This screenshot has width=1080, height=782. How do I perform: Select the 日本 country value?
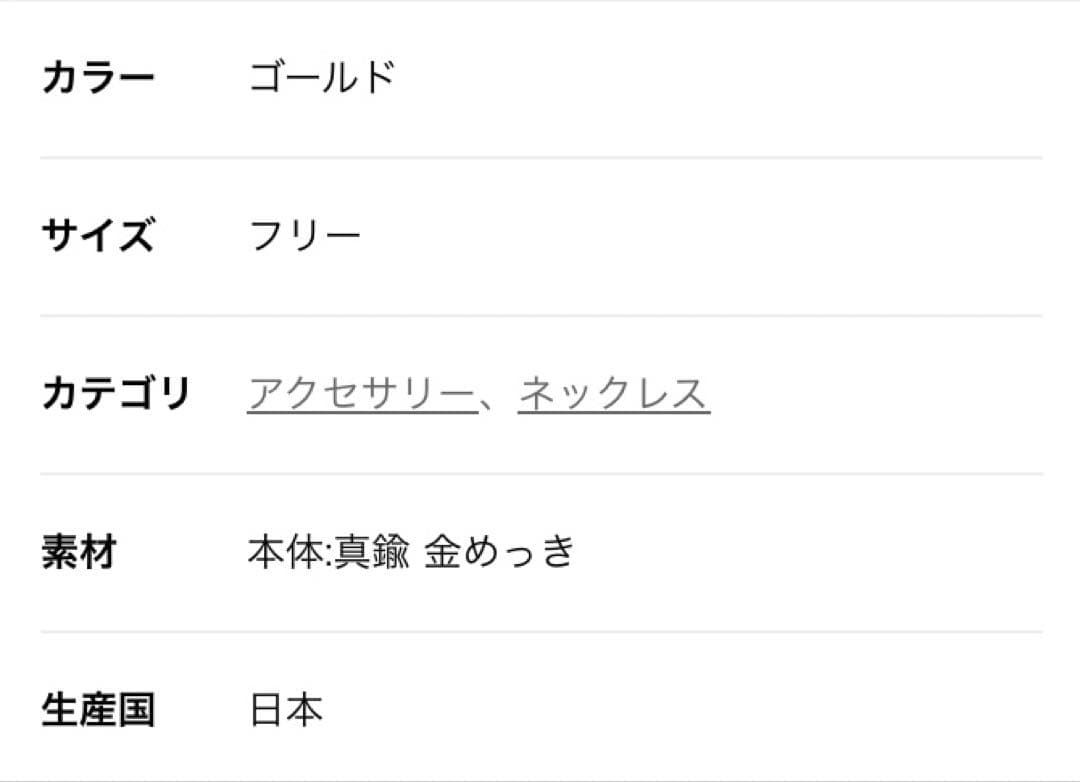(286, 710)
